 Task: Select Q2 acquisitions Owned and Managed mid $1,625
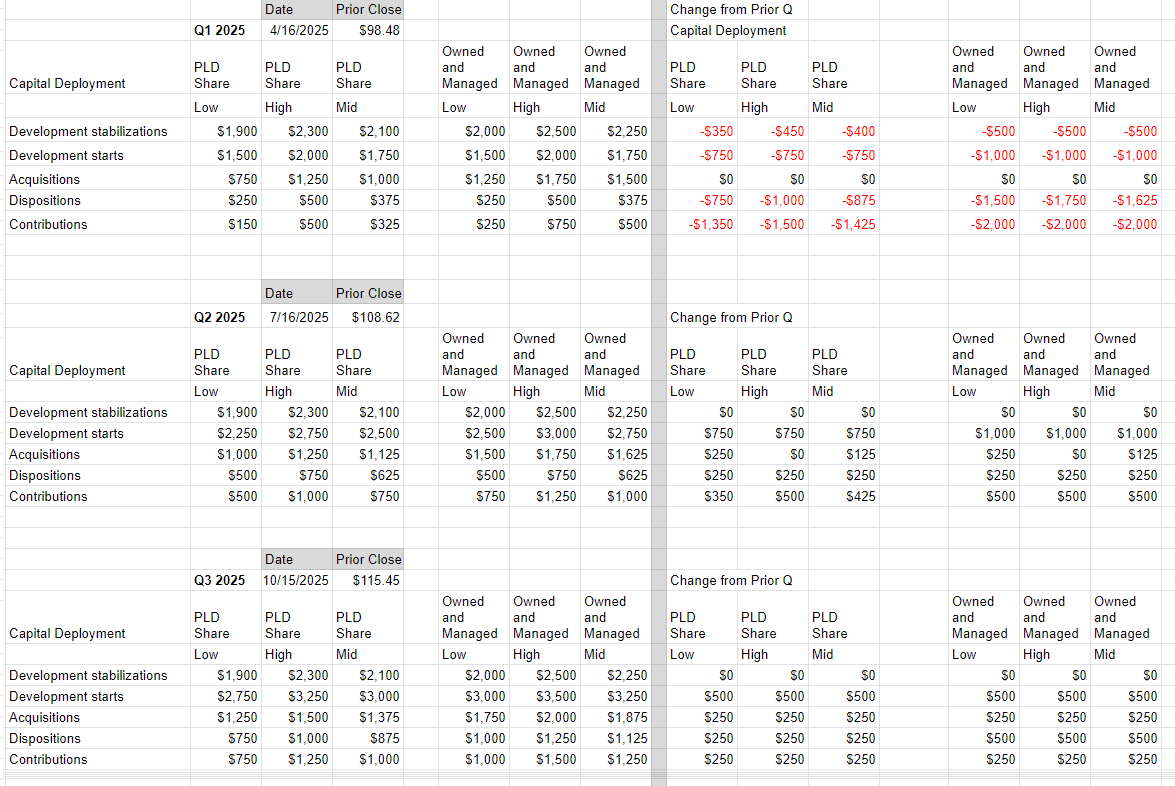(x=616, y=455)
